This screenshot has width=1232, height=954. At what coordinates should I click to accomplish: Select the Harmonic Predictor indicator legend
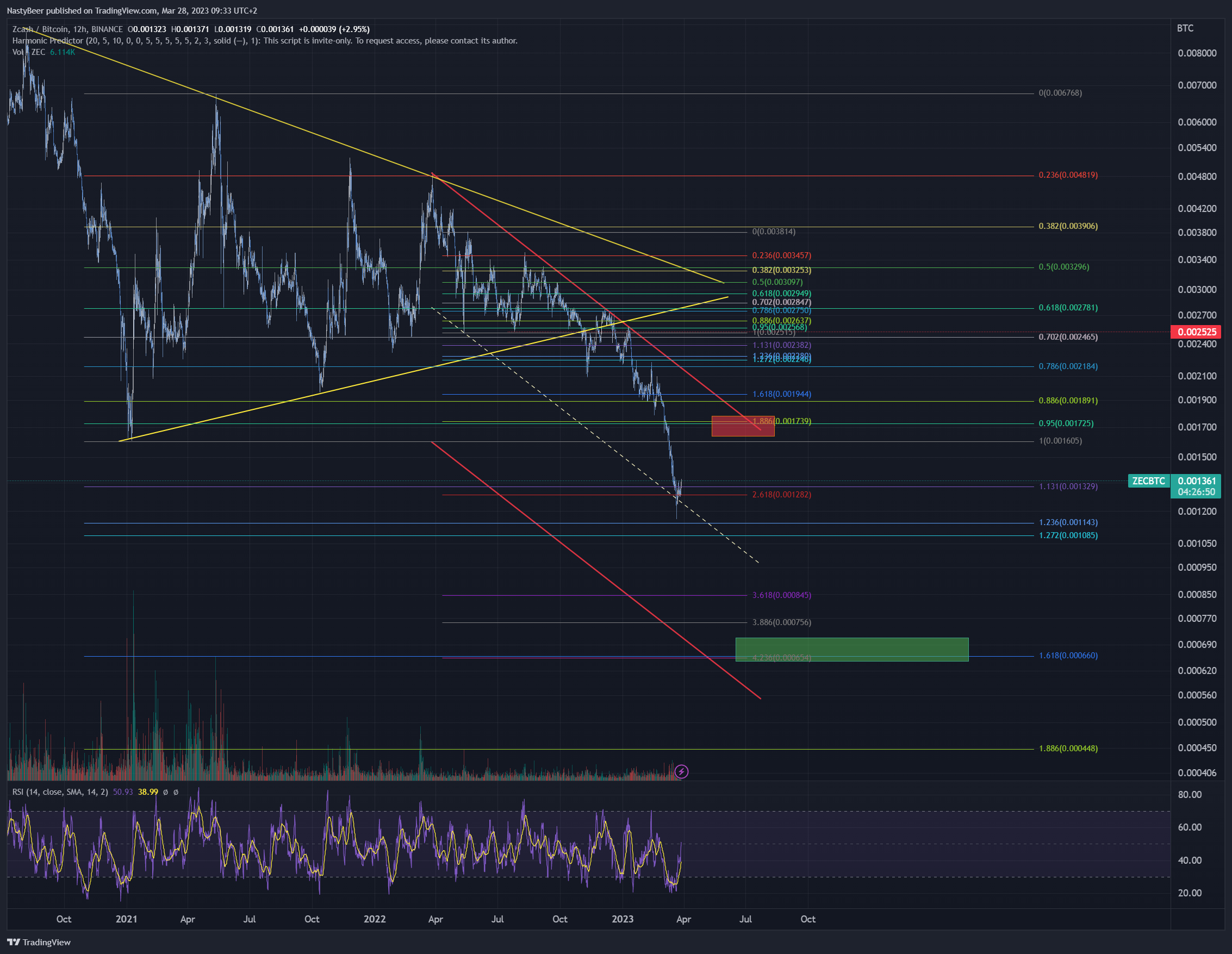click(265, 41)
